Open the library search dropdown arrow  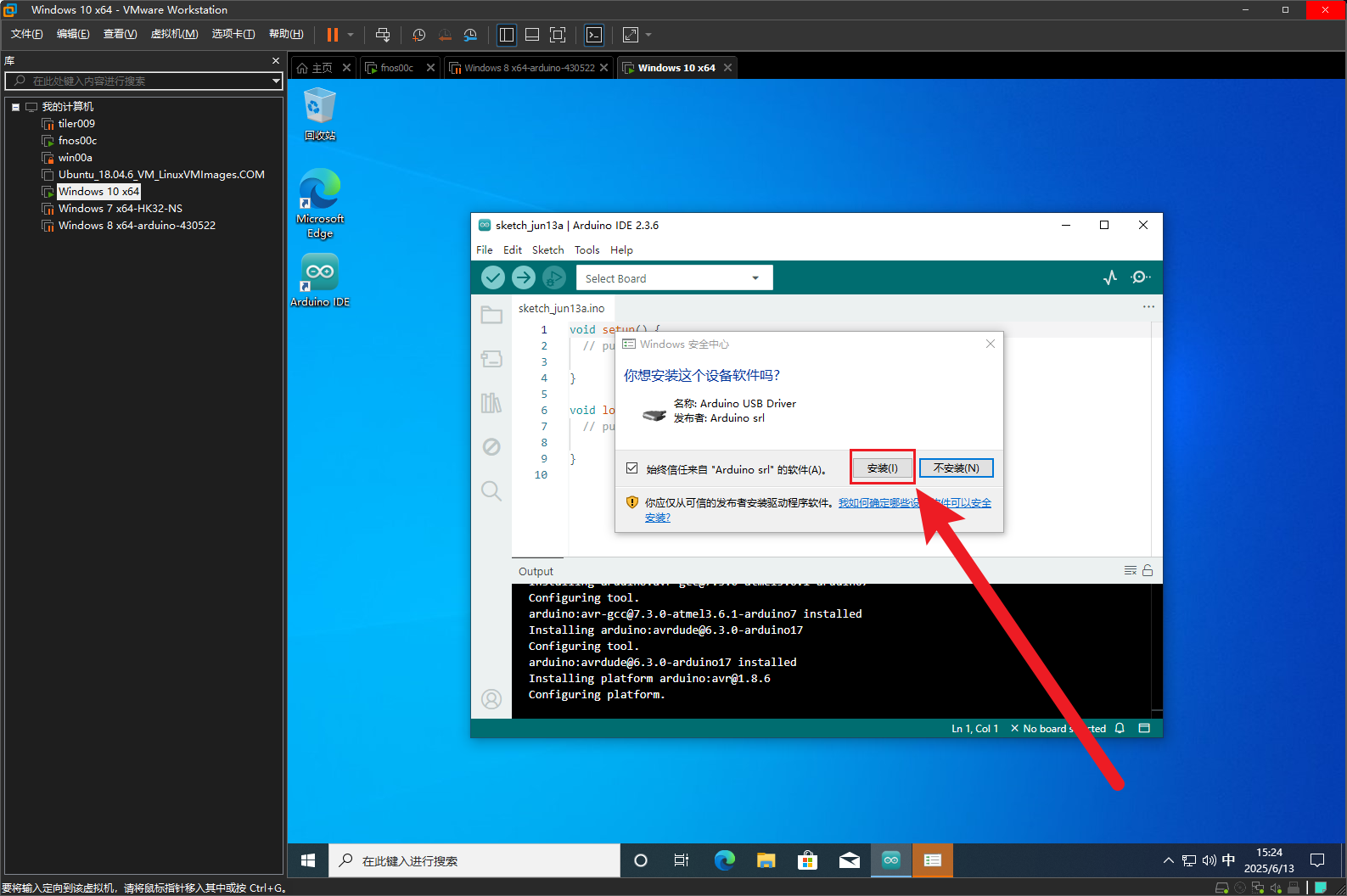click(276, 81)
